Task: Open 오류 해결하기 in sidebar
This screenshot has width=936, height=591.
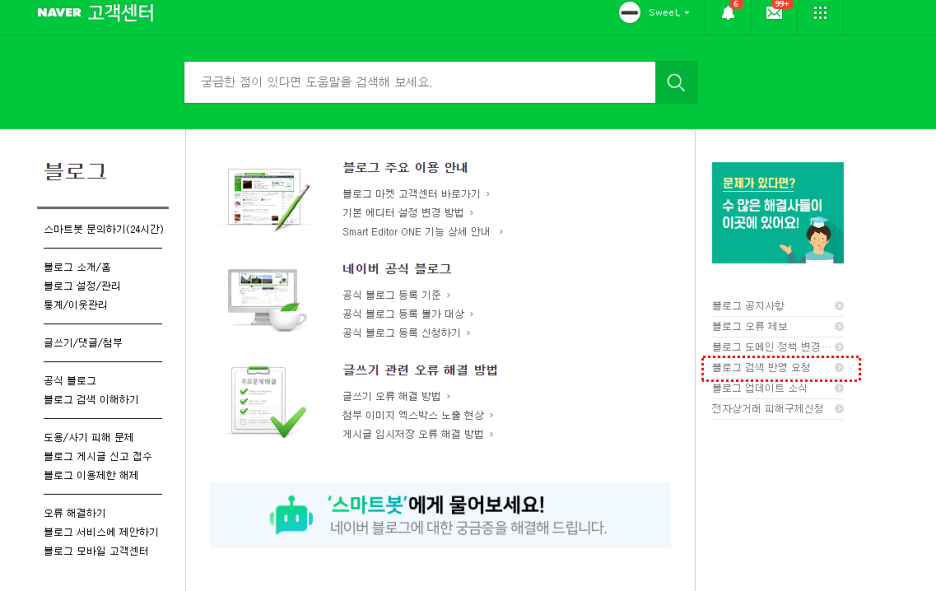Action: tap(75, 513)
